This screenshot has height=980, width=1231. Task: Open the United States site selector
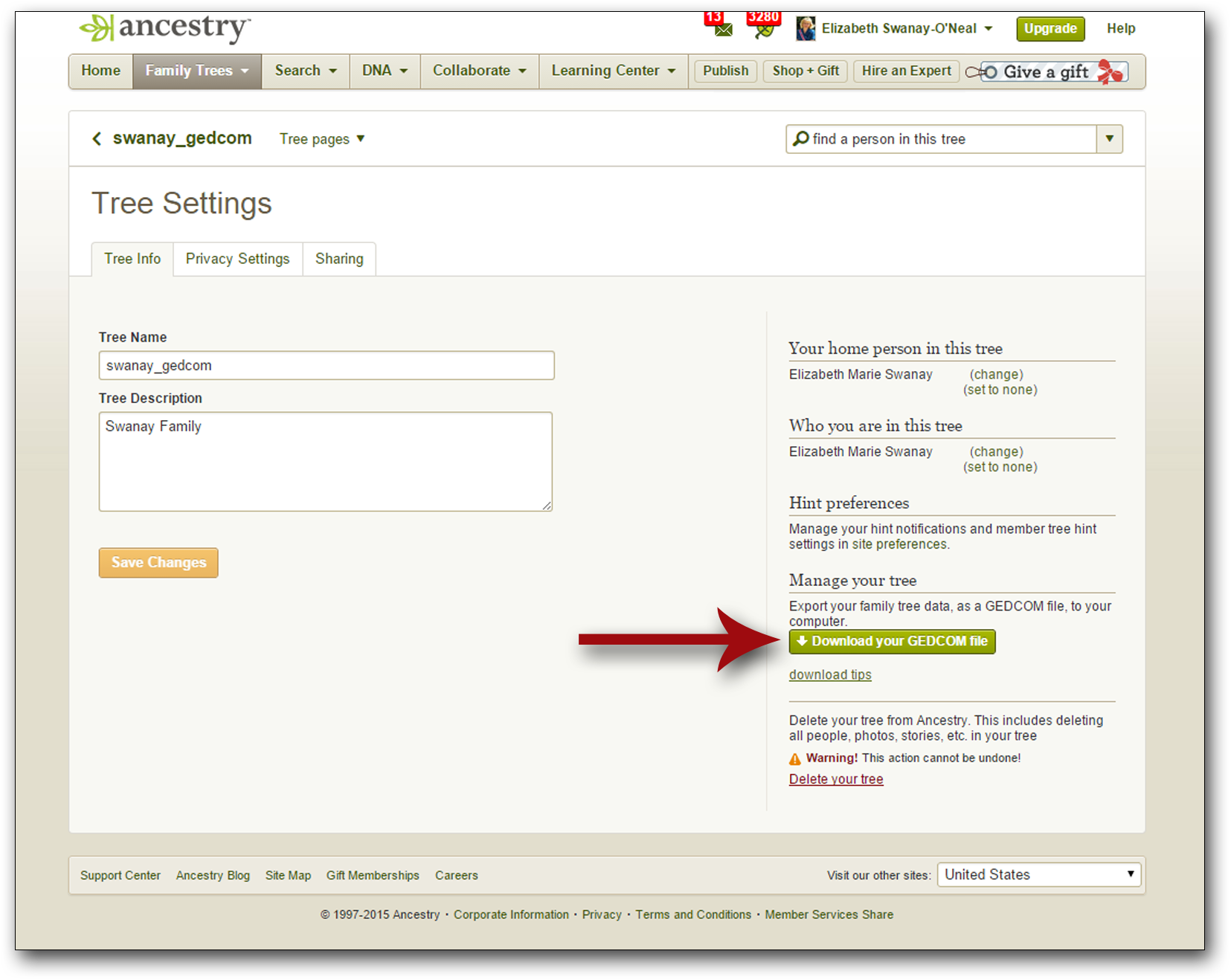coord(1039,874)
